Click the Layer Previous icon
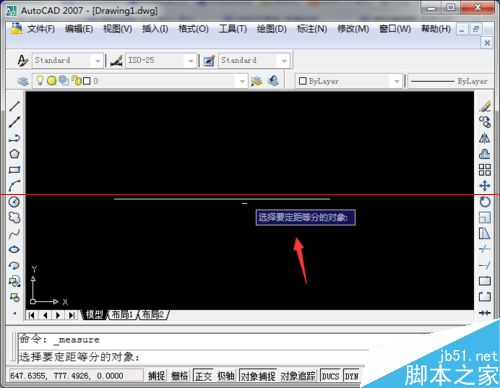 (x=273, y=81)
